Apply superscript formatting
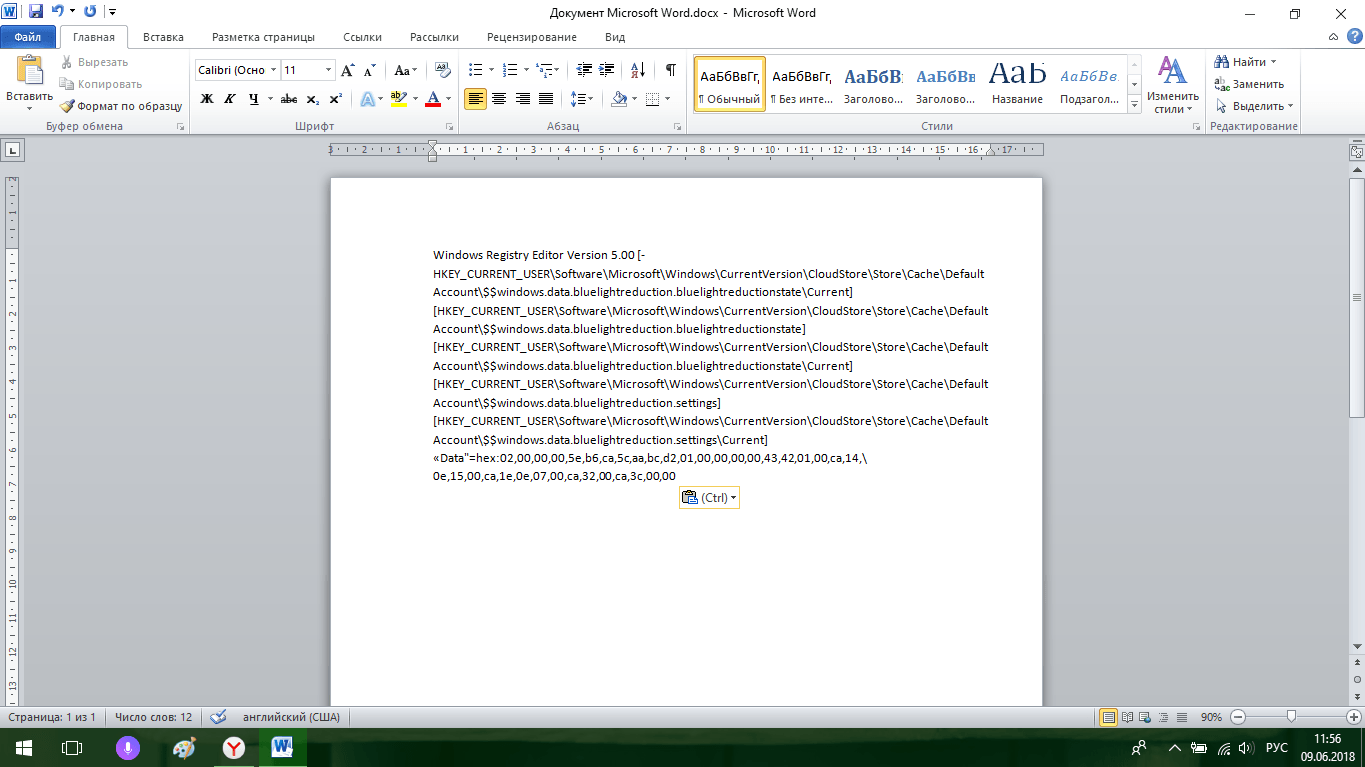This screenshot has width=1365, height=767. click(335, 99)
